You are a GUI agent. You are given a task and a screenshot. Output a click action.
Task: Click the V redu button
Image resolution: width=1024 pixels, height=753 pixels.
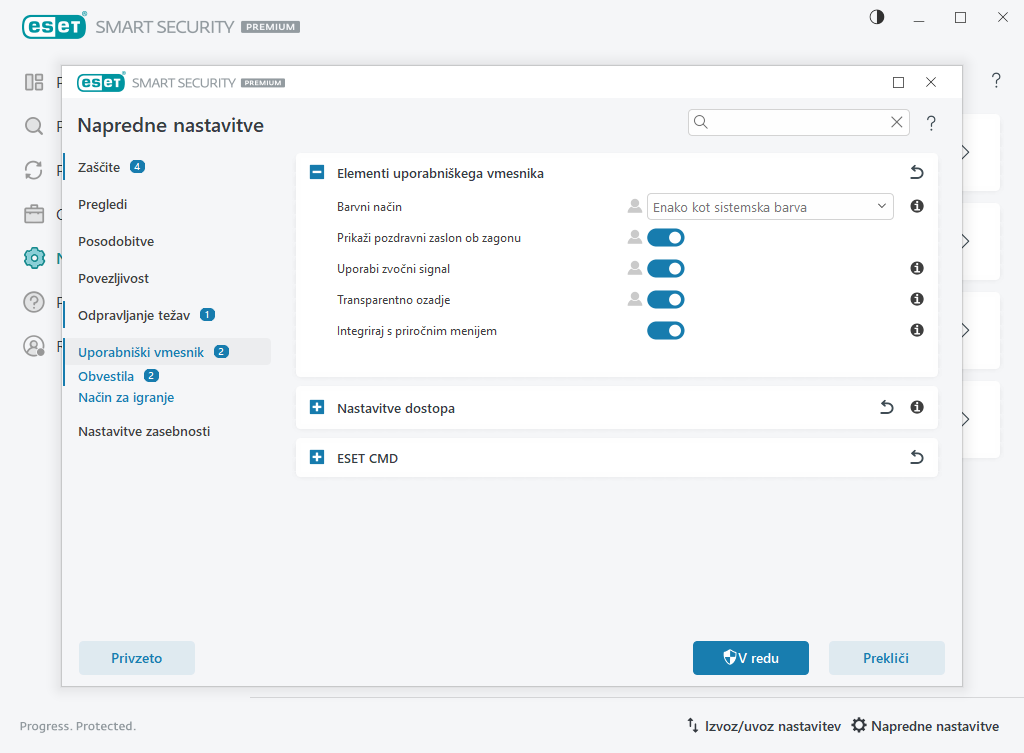[750, 658]
